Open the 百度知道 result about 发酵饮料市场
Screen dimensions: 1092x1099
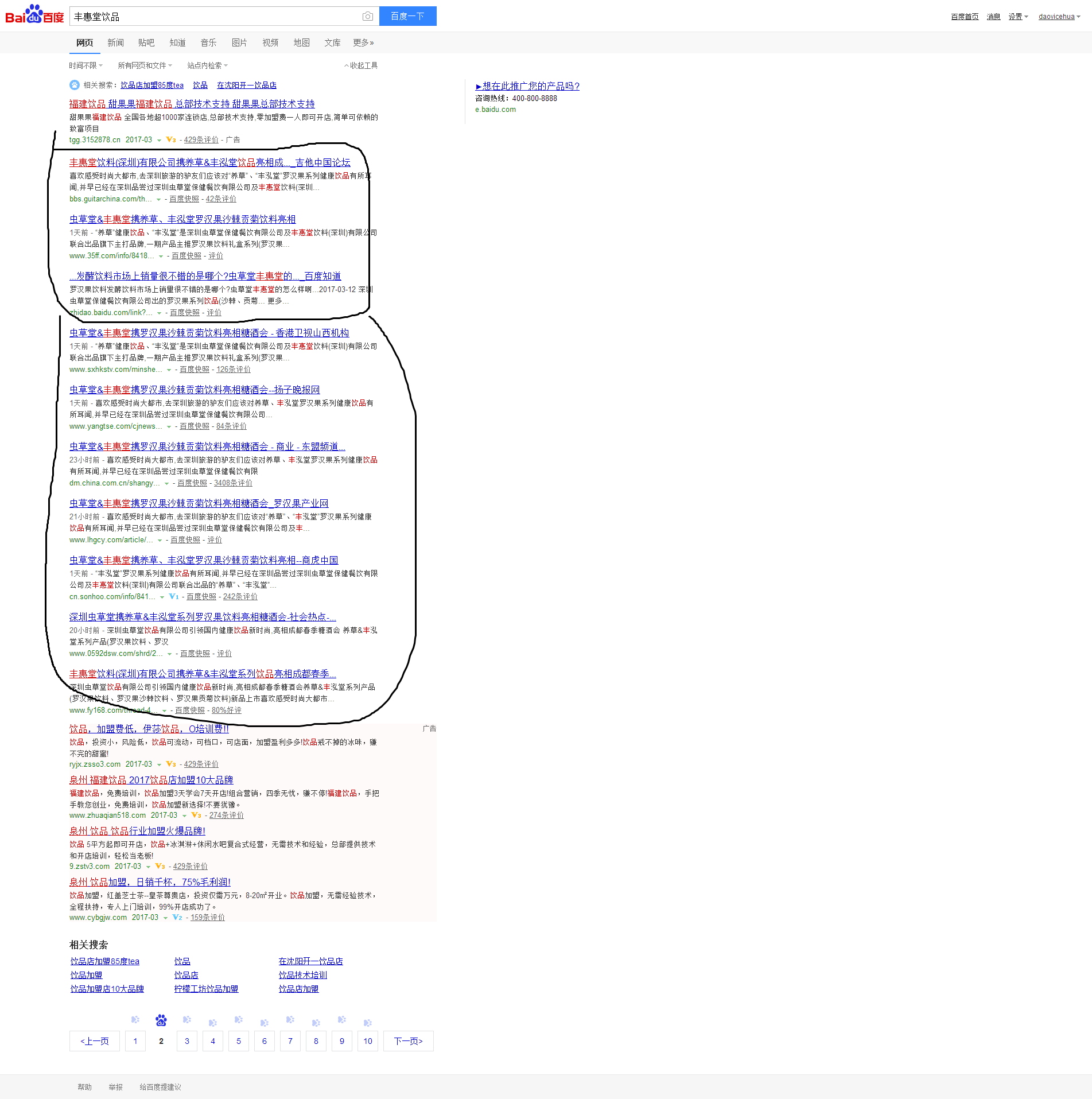[x=205, y=276]
